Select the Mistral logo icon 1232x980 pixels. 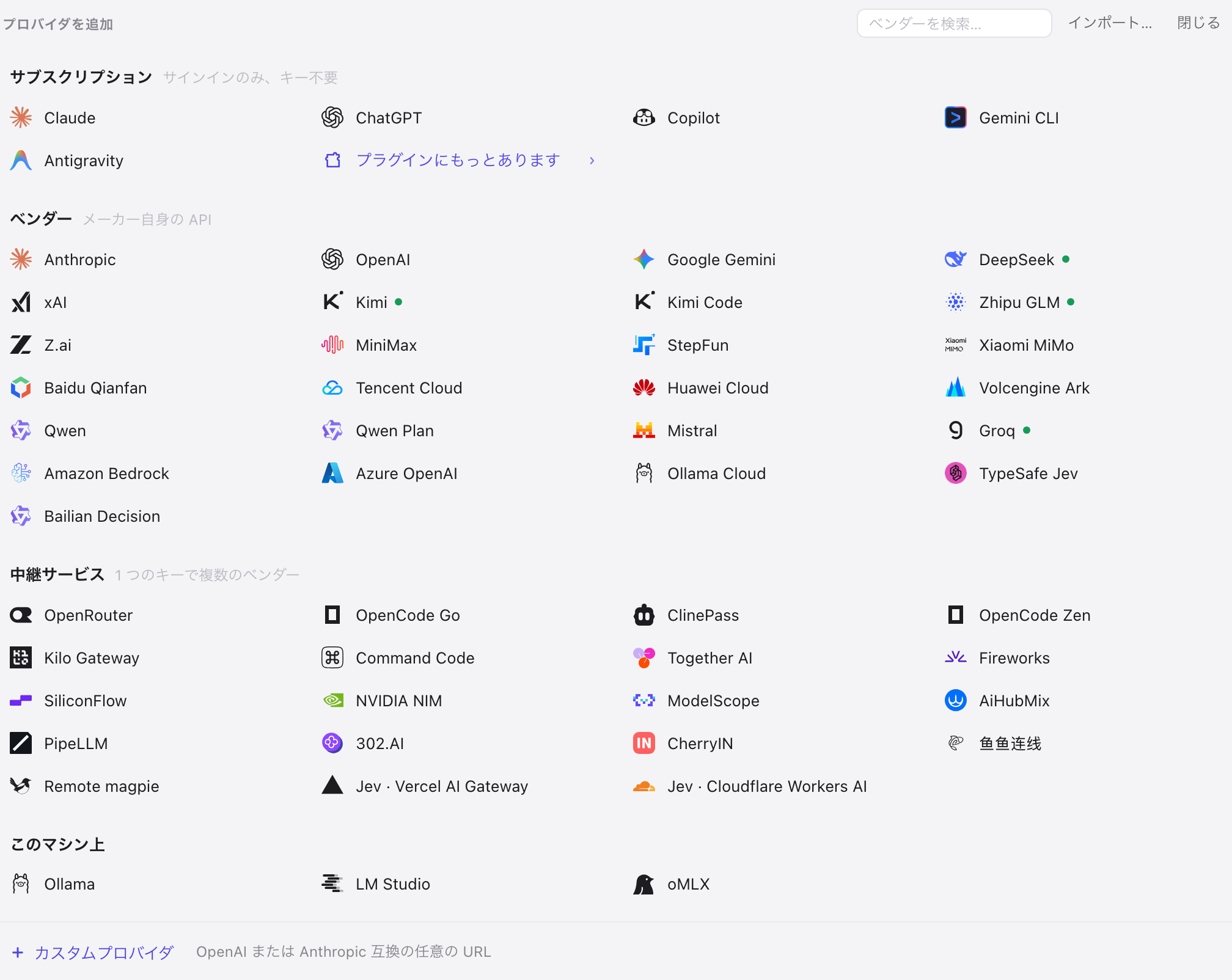[x=644, y=430]
